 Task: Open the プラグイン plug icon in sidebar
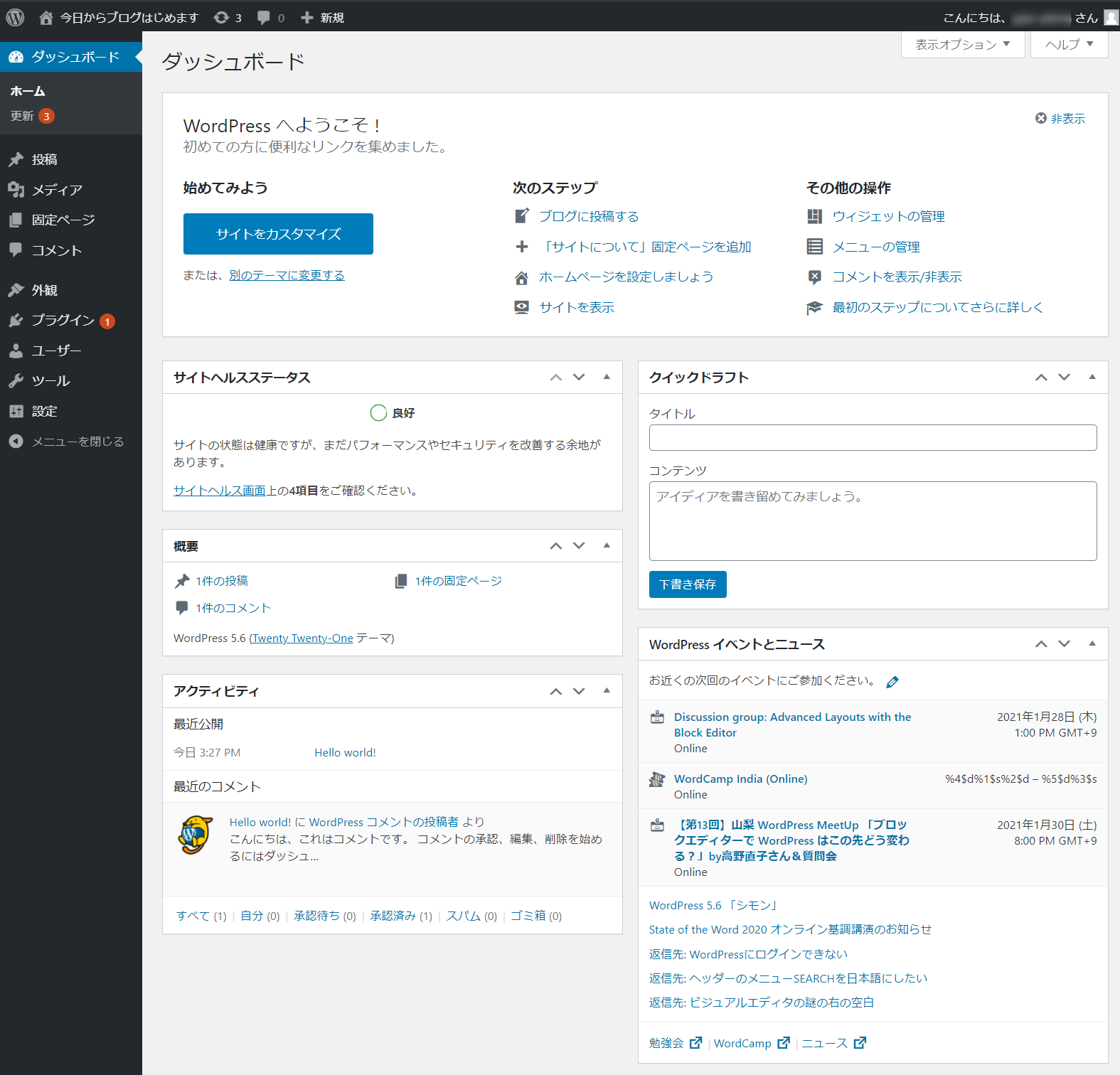tap(16, 320)
